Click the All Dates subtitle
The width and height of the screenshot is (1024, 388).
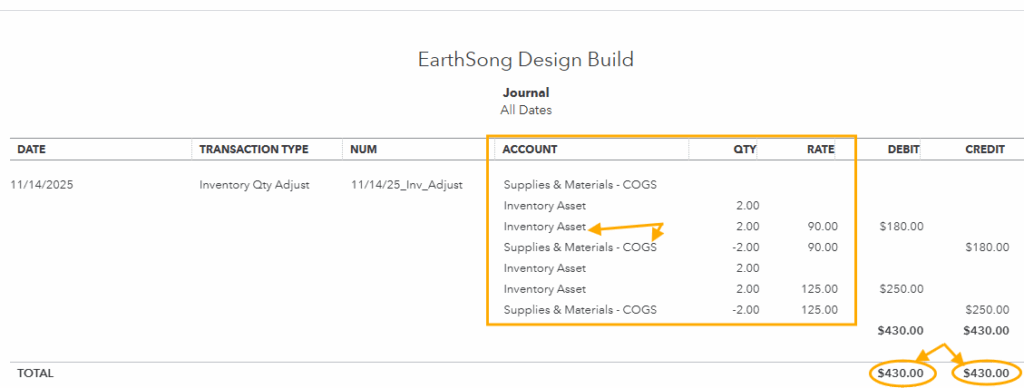click(526, 110)
